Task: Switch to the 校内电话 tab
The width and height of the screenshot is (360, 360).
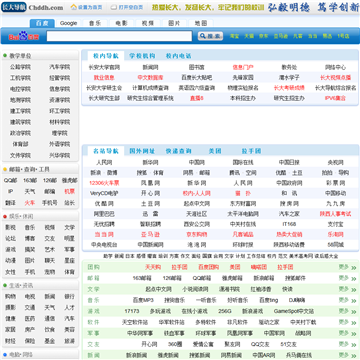Action: [179, 56]
